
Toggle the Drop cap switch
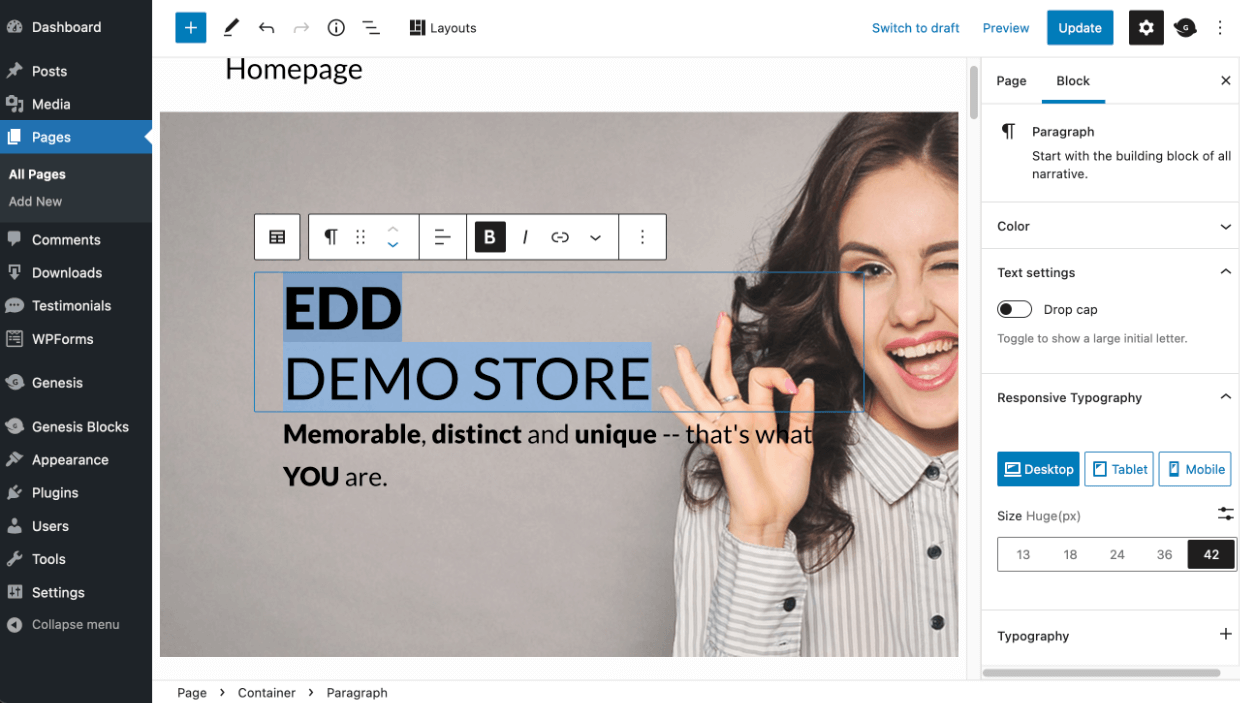(x=1014, y=309)
